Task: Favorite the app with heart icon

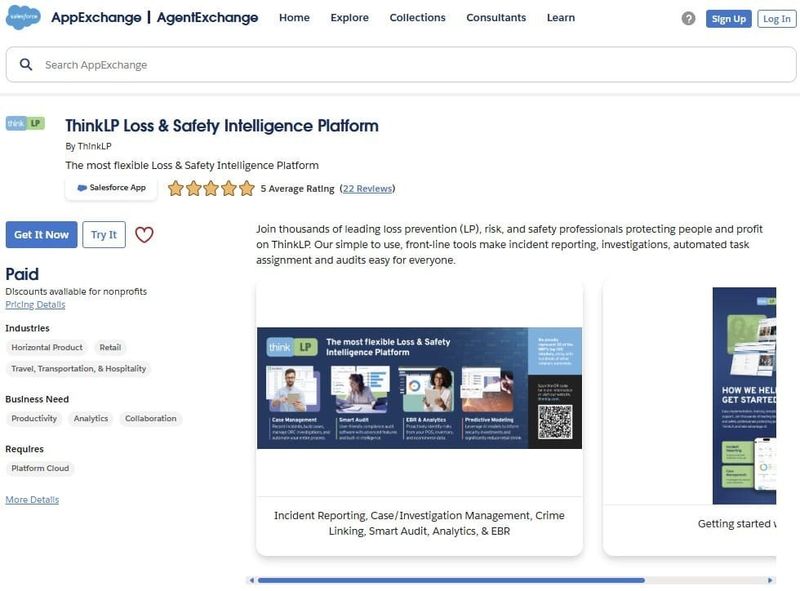Action: (x=144, y=235)
